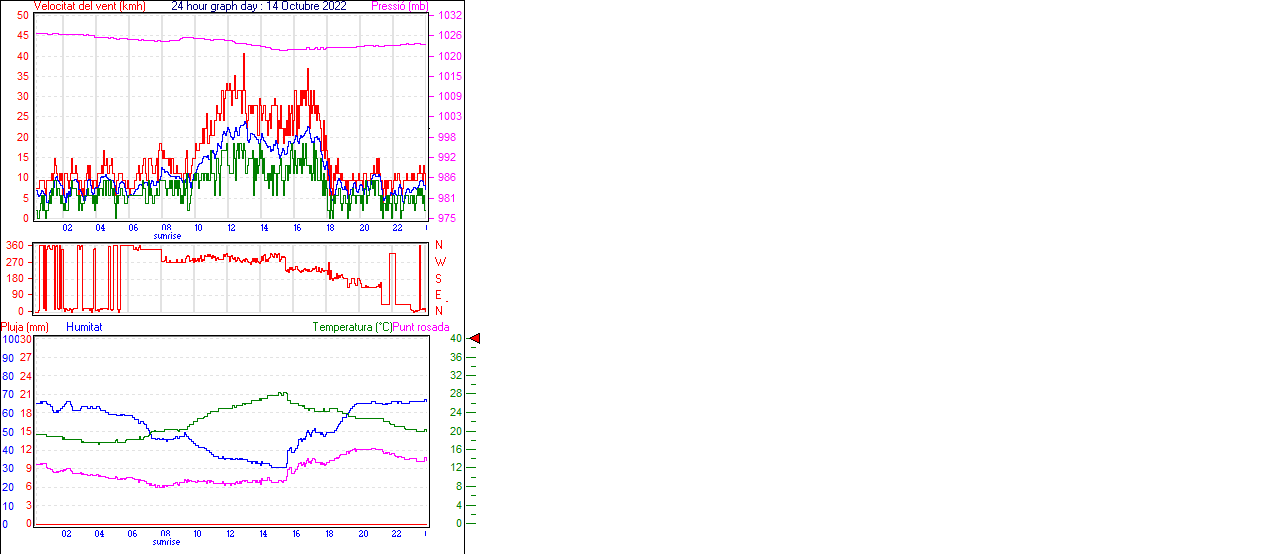
Task: Click the 100 value on the humidity axis
Action: [10, 339]
